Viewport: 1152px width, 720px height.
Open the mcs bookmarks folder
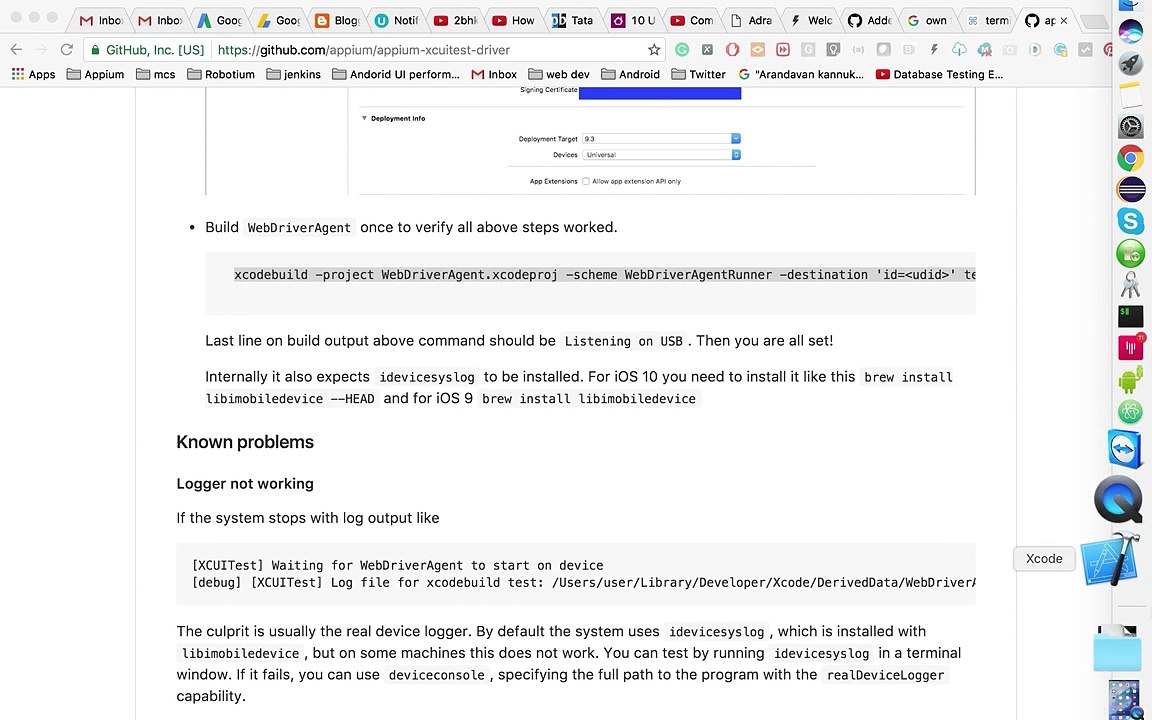click(155, 74)
